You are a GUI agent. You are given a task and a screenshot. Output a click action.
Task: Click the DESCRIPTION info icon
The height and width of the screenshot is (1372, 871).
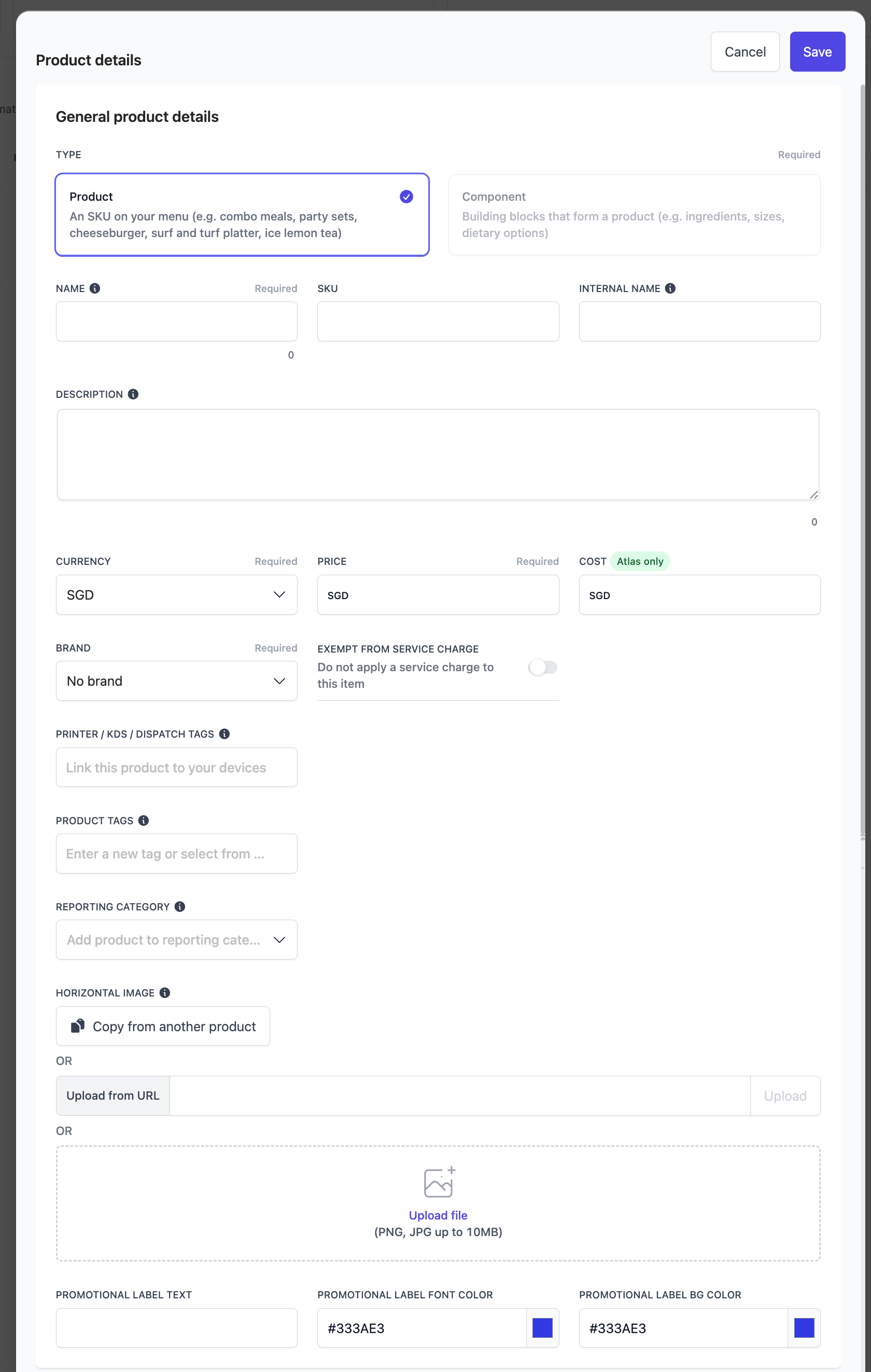pyautogui.click(x=133, y=394)
